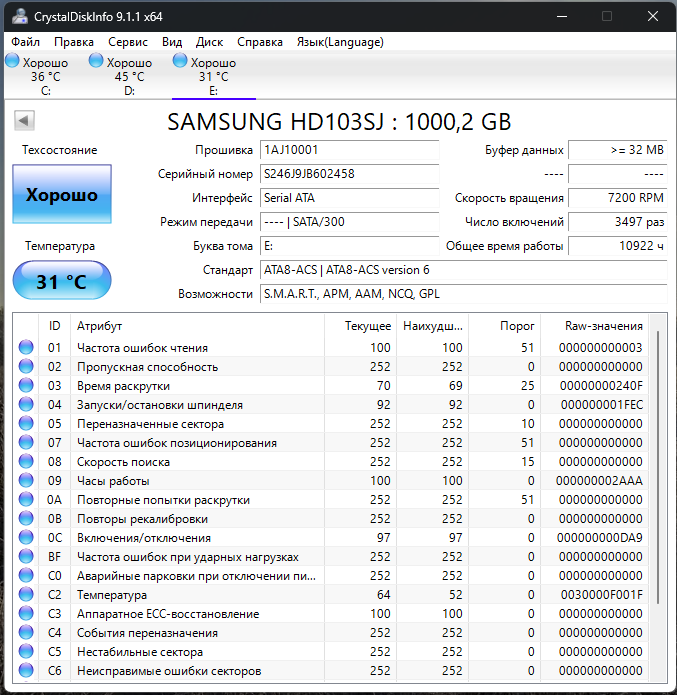Click status icon for Аппаратное ECC-восстановление
677x695 pixels.
pyautogui.click(x=26, y=613)
